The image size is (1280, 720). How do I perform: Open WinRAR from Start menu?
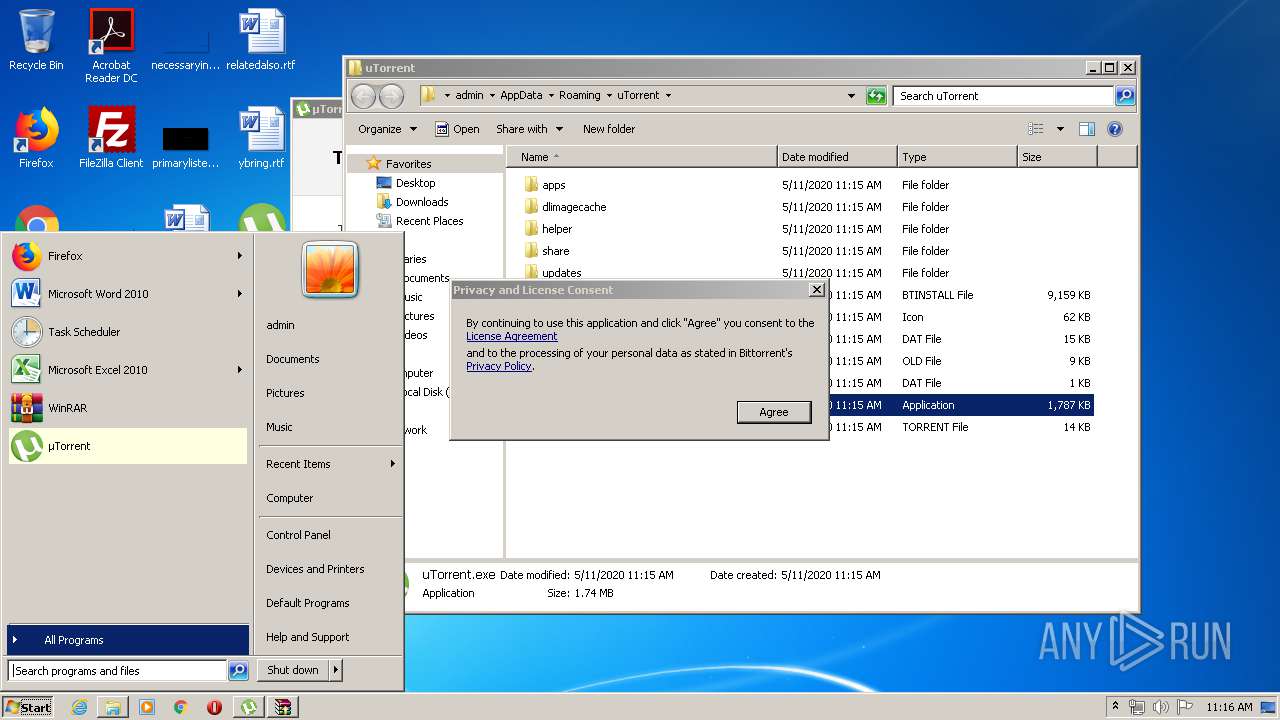click(128, 408)
